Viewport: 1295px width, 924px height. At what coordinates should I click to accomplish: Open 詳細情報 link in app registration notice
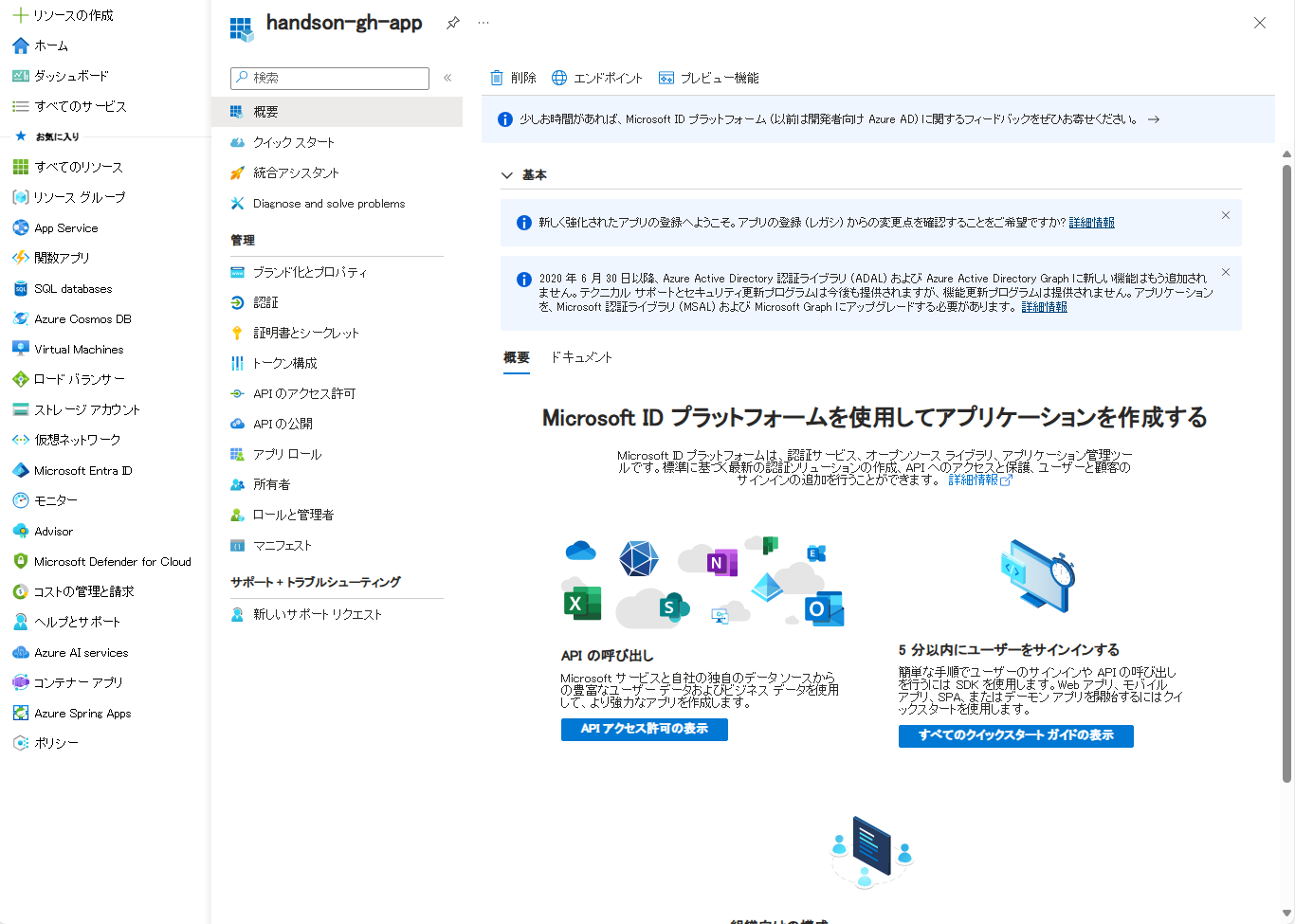1092,223
